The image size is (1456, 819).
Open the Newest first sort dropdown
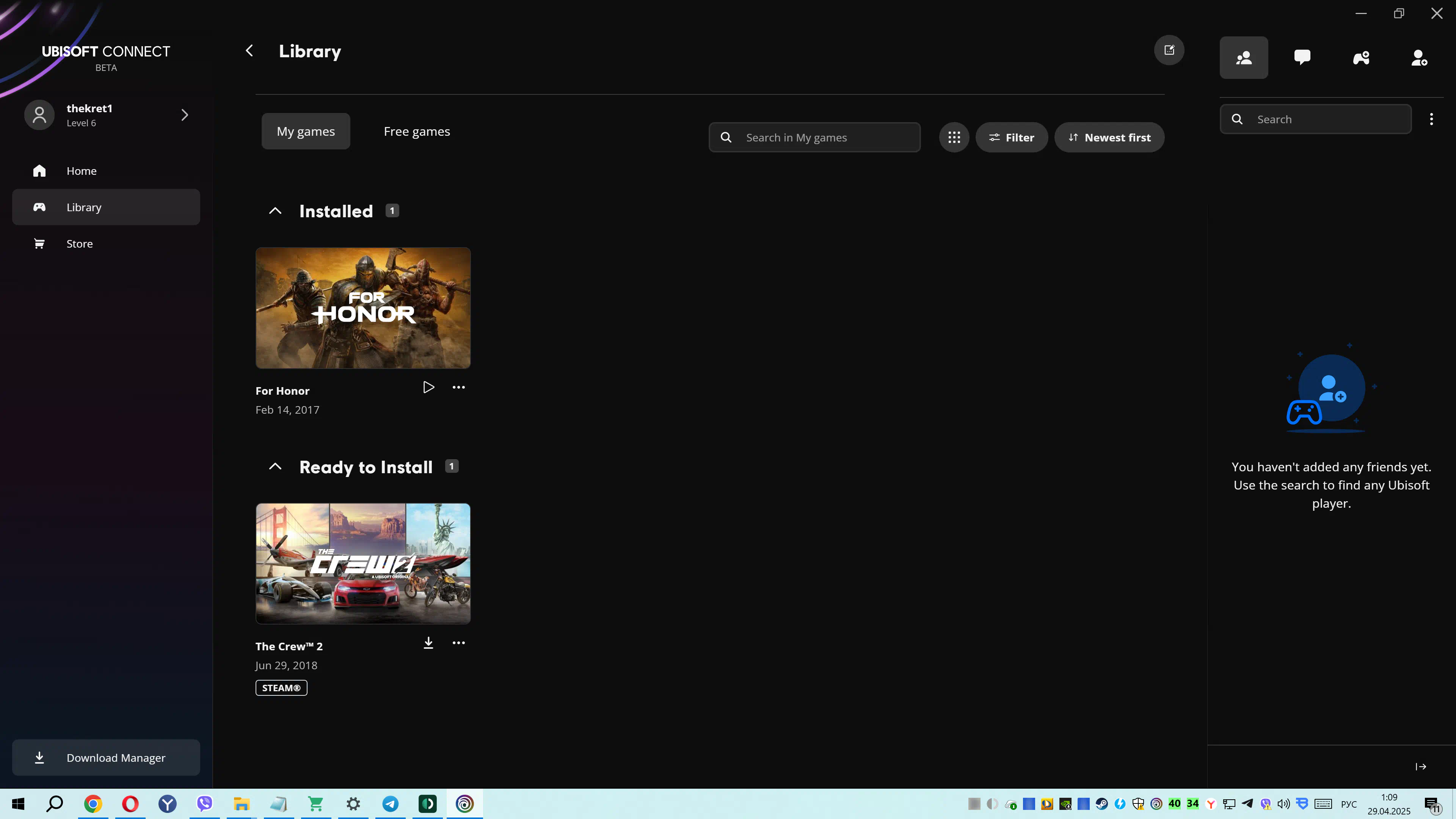coord(1109,137)
